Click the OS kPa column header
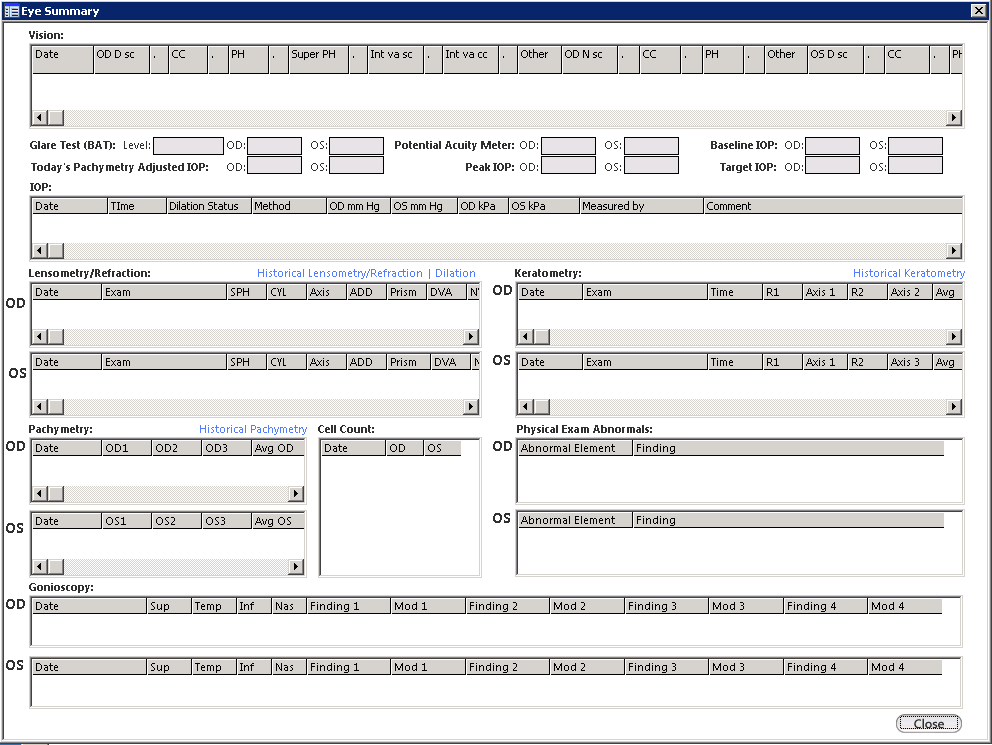This screenshot has height=745, width=992. (544, 206)
